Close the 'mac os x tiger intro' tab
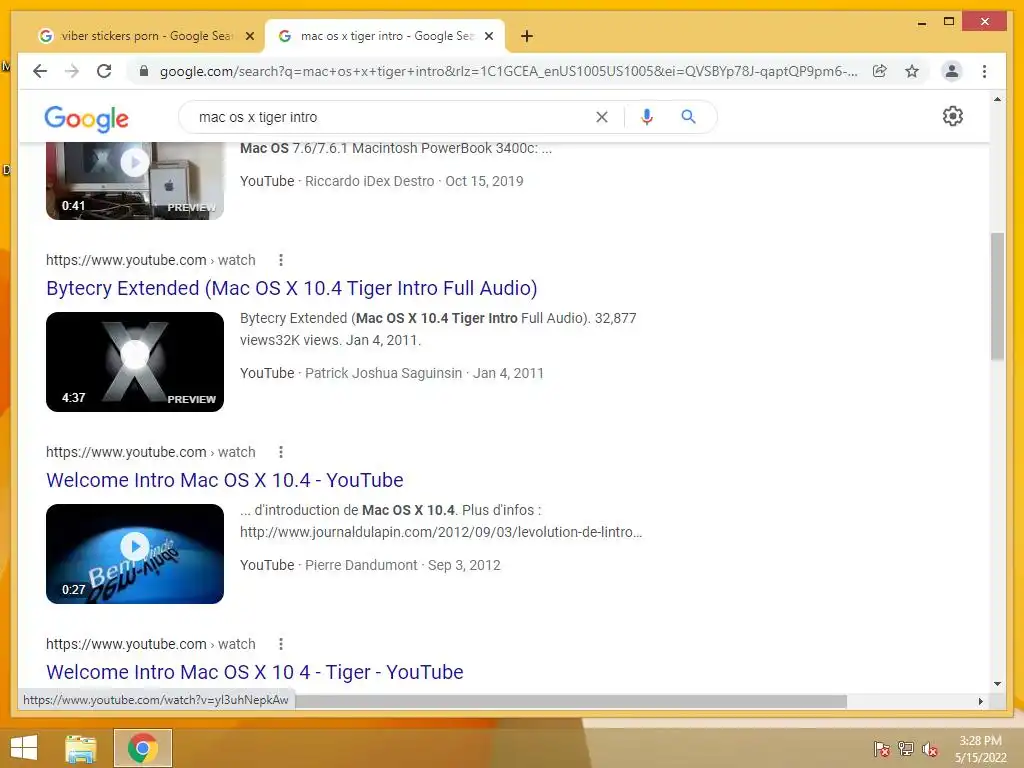The image size is (1024, 768). [x=488, y=36]
